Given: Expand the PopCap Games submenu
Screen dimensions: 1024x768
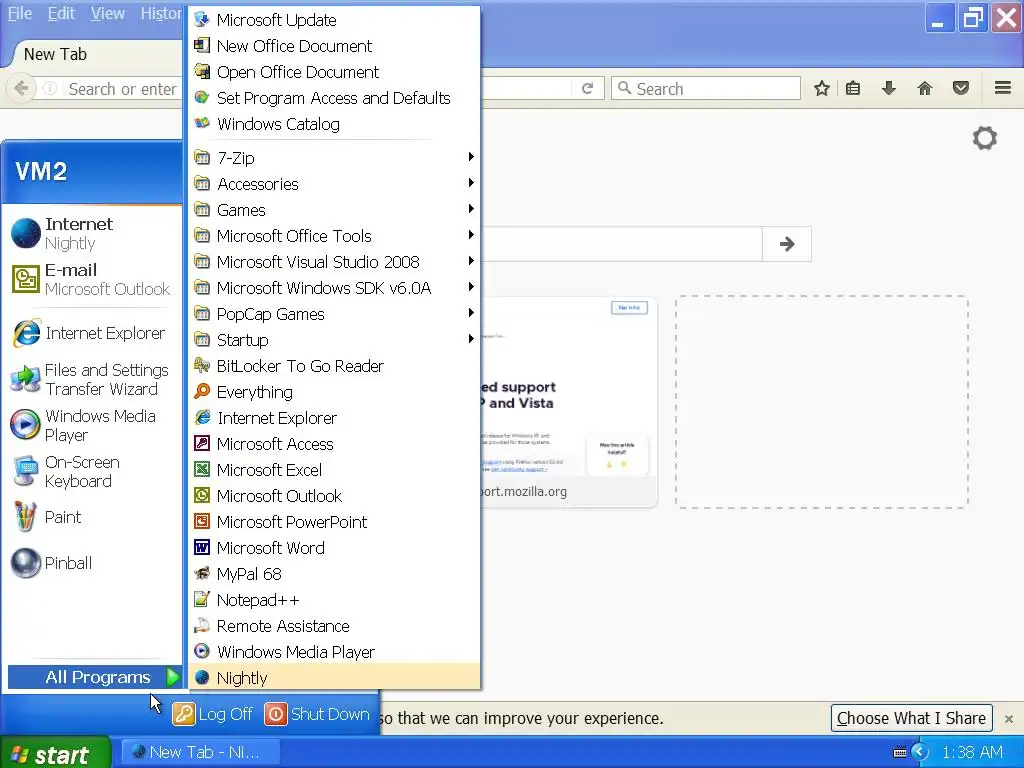Looking at the screenshot, I should click(x=334, y=313).
